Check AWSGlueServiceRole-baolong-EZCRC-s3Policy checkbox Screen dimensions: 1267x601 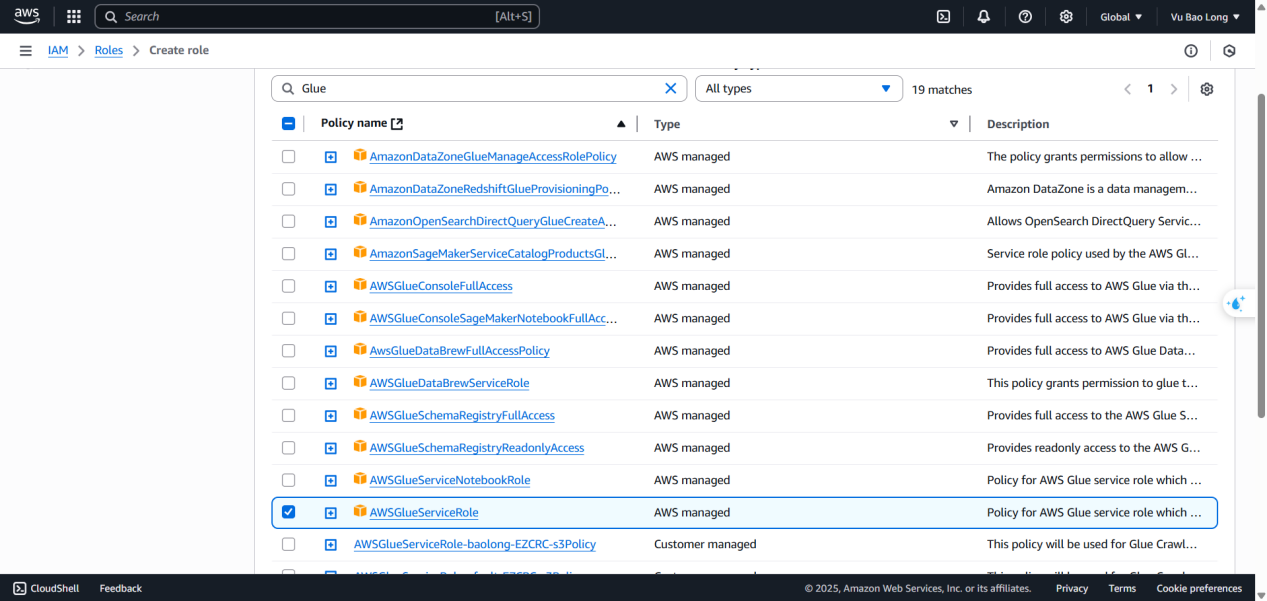[289, 544]
